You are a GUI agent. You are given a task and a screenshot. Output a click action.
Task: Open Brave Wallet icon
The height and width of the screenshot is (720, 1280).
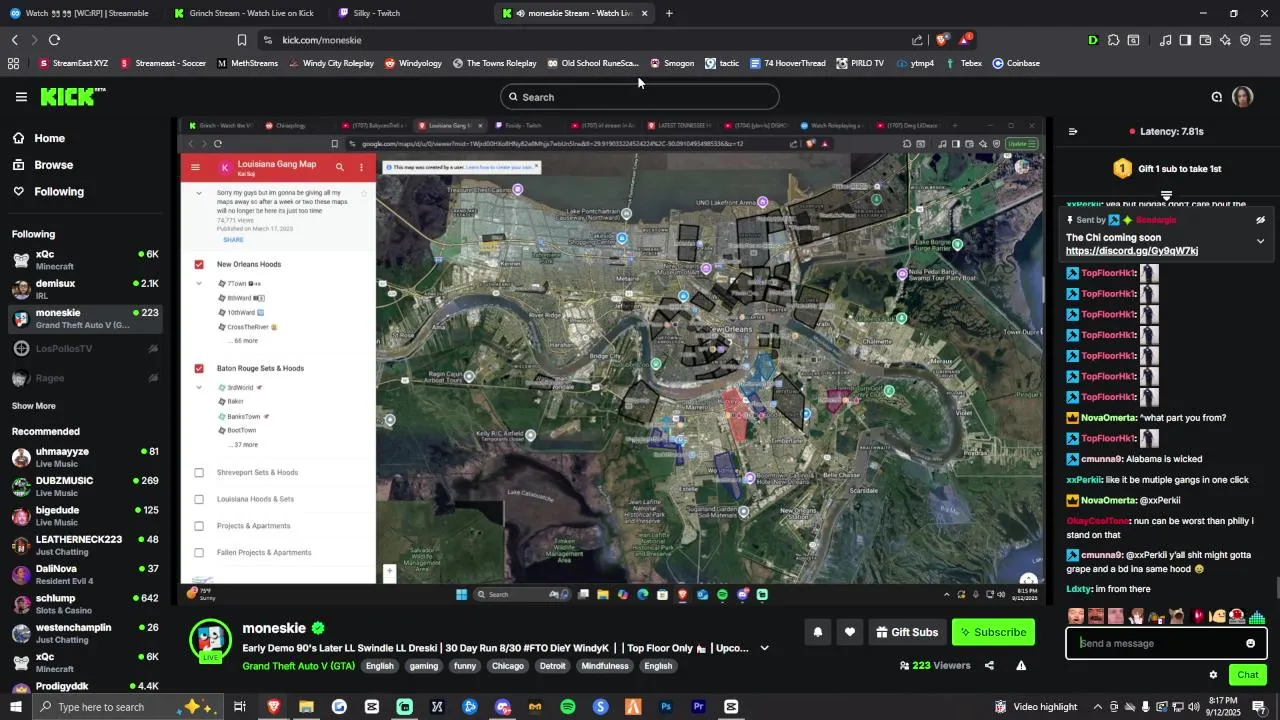(1205, 40)
